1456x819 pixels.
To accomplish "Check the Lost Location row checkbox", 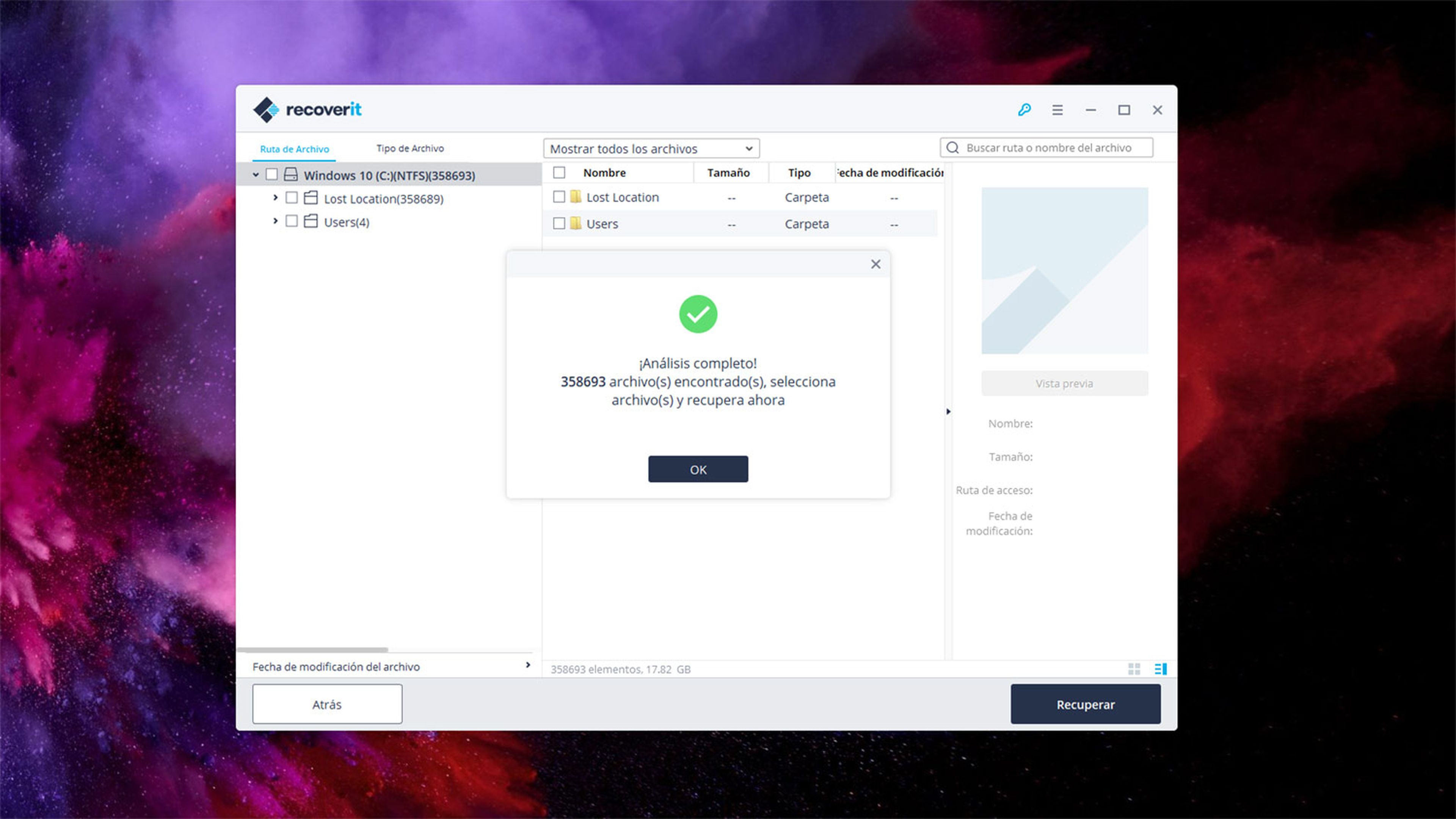I will coord(559,197).
